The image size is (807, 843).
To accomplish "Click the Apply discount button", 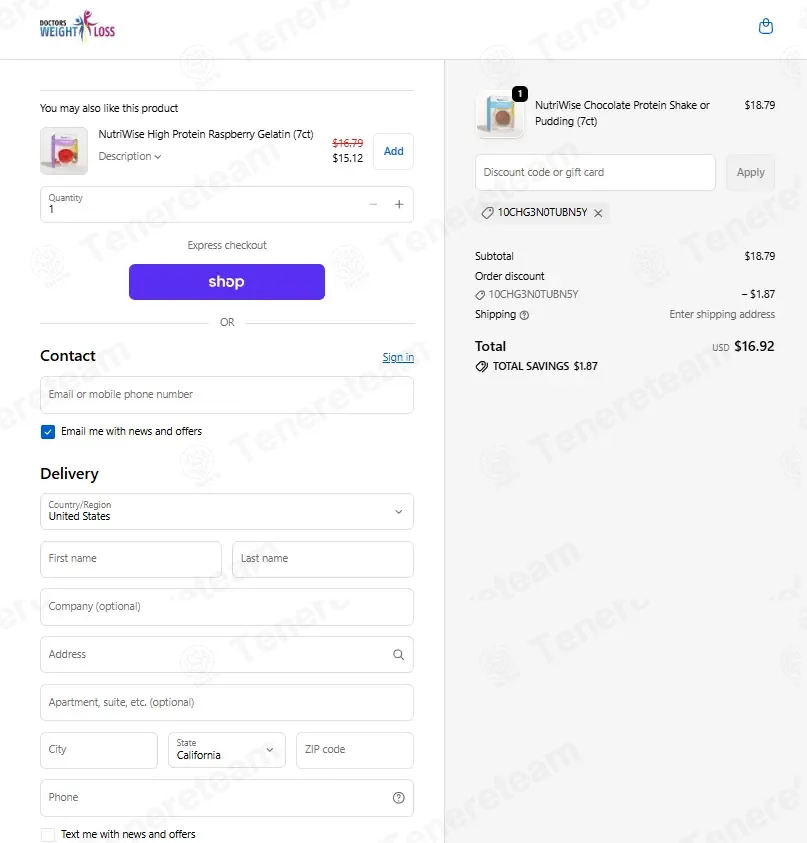I will pyautogui.click(x=750, y=173).
